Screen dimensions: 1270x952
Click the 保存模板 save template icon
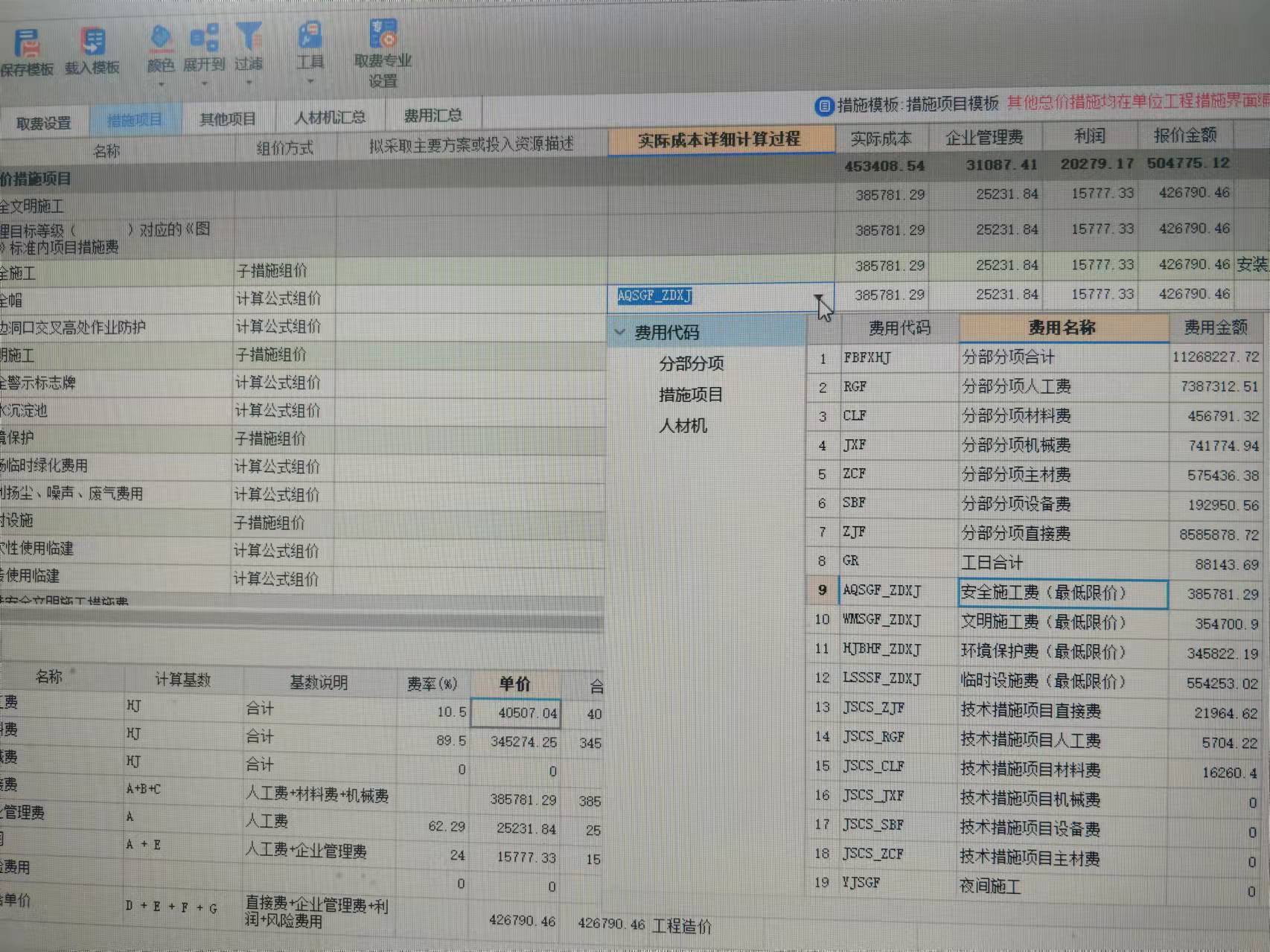(x=27, y=45)
